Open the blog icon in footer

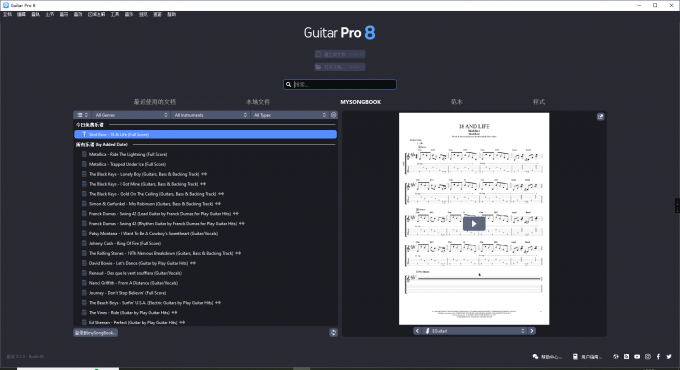626,357
